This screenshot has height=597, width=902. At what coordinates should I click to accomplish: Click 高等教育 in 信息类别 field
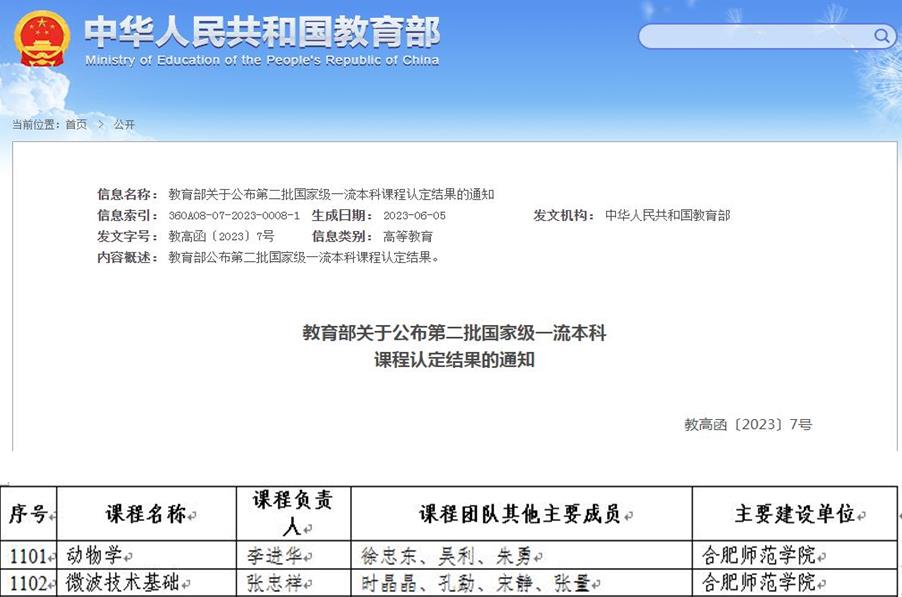pos(408,236)
